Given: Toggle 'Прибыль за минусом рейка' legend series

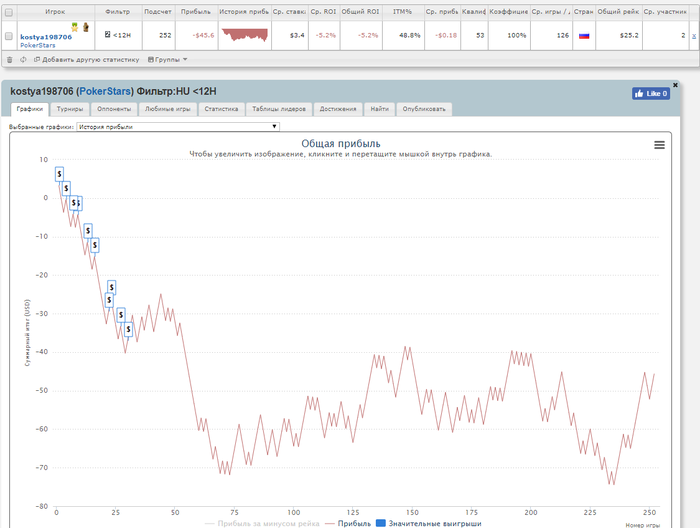Looking at the screenshot, I should 262,524.
